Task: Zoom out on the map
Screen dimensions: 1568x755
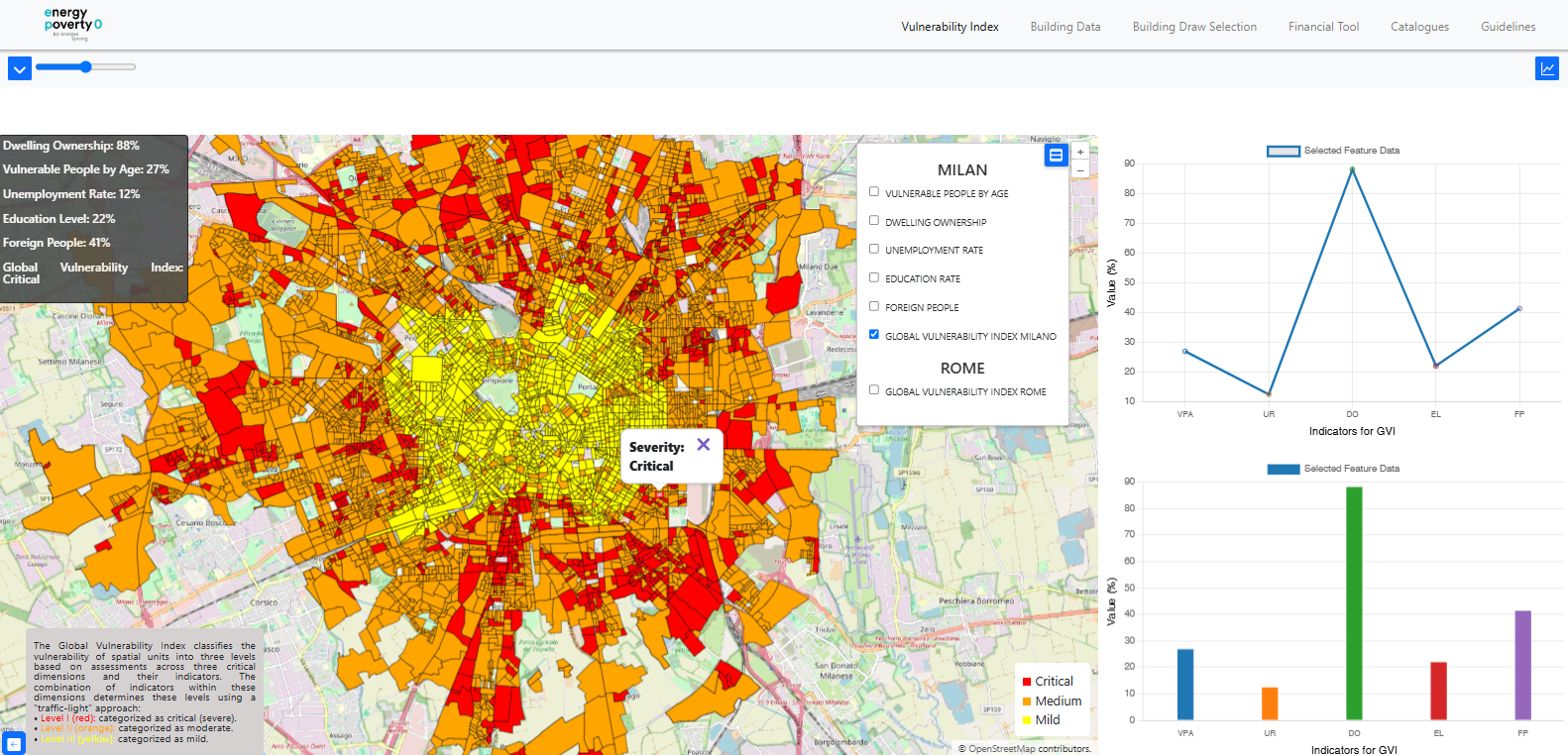Action: click(1080, 170)
